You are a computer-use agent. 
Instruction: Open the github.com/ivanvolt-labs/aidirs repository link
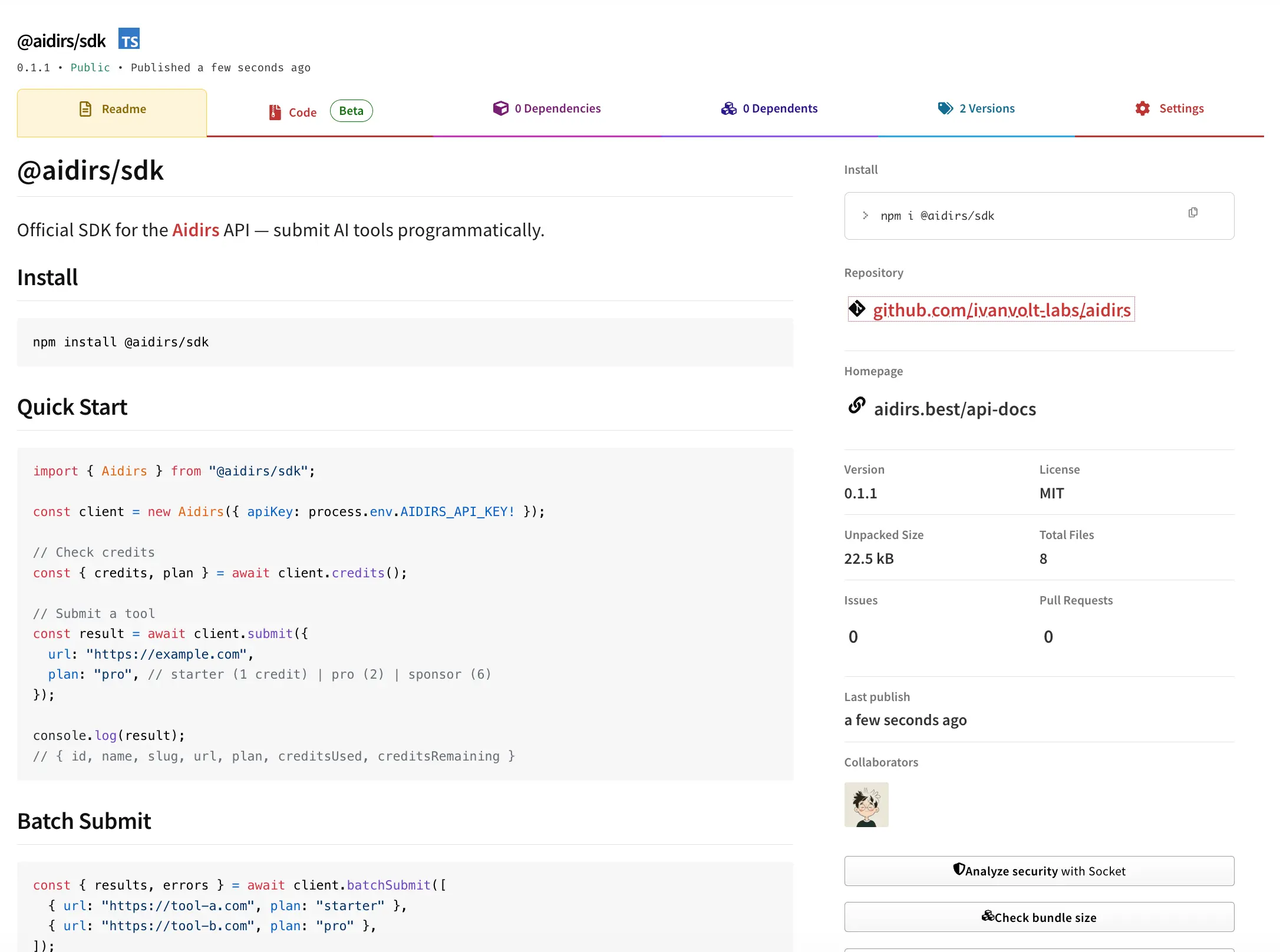tap(1002, 310)
